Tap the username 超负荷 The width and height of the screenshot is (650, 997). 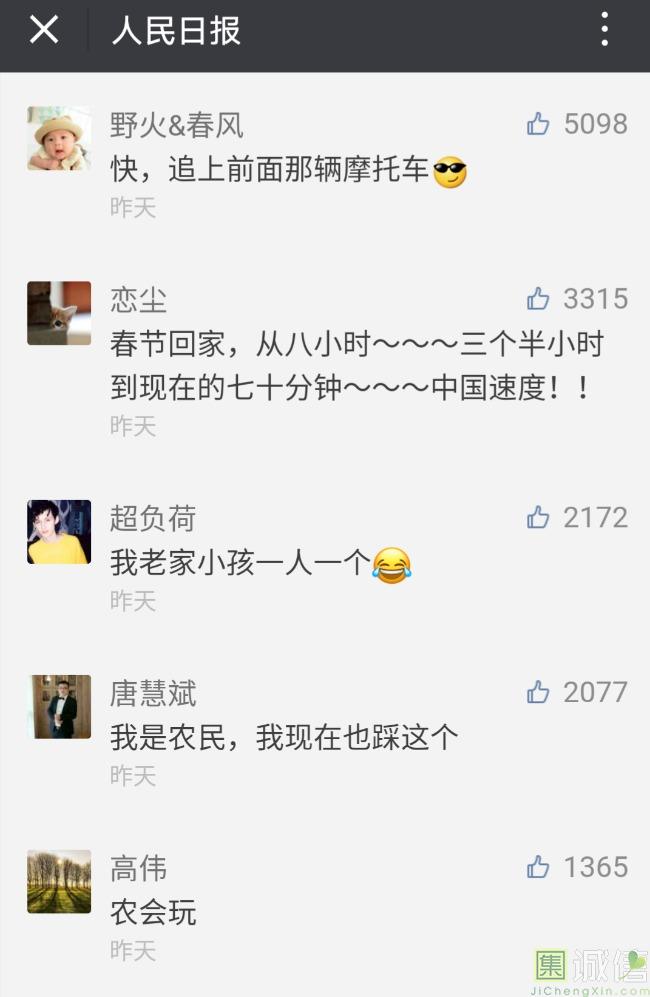pyautogui.click(x=153, y=518)
